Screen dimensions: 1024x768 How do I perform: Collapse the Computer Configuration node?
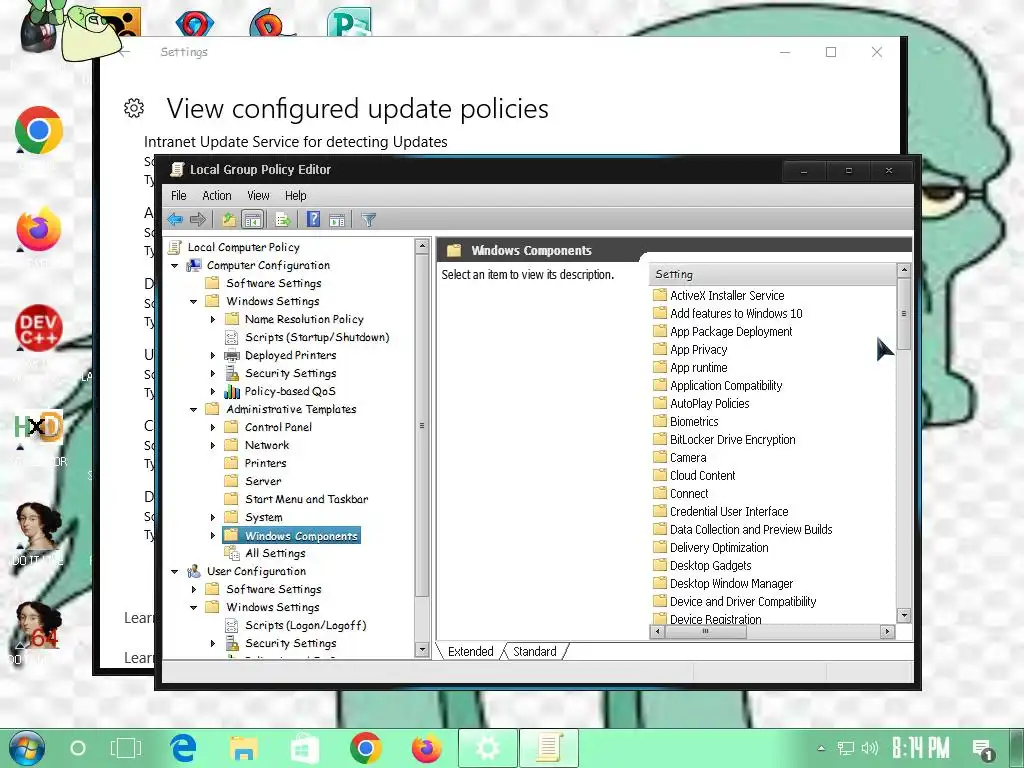pos(174,266)
